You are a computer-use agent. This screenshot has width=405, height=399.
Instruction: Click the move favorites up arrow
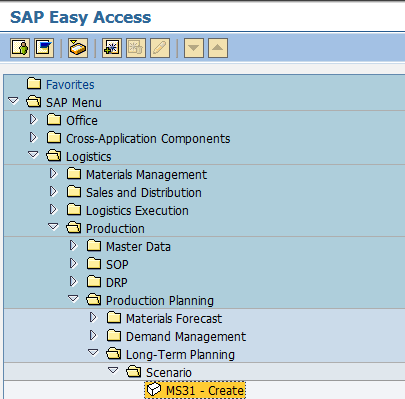(x=218, y=48)
